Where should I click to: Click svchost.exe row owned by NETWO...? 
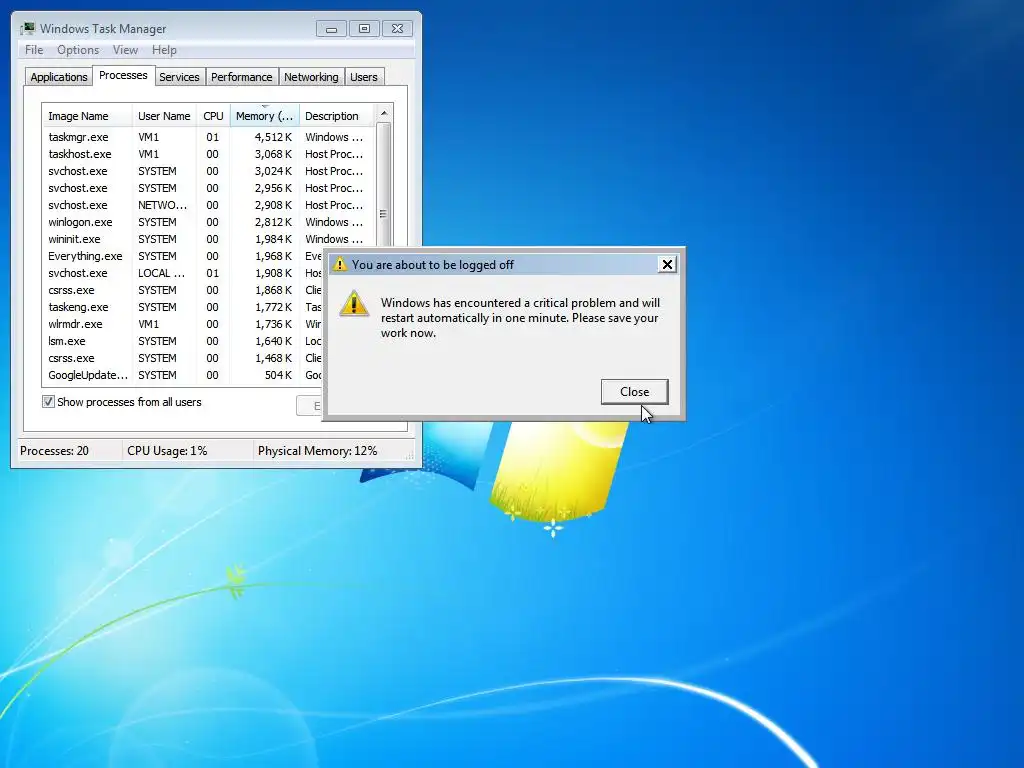(209, 205)
